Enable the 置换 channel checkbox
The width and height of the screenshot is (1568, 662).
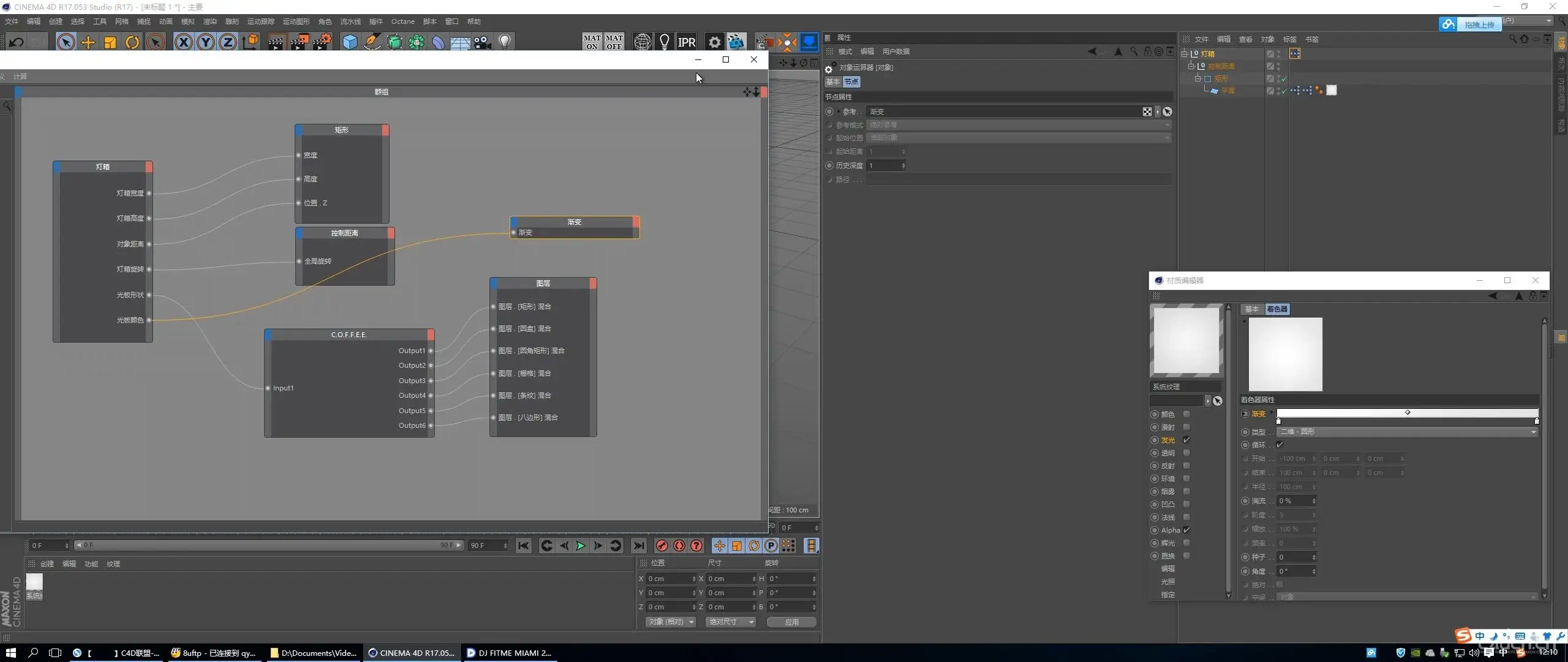click(x=1186, y=556)
